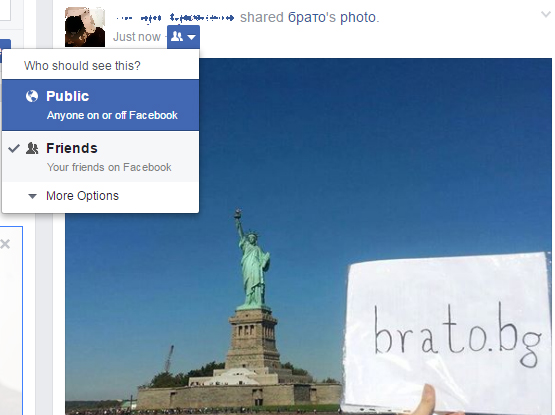Click the poster's profile picture thumbnail

tap(85, 27)
